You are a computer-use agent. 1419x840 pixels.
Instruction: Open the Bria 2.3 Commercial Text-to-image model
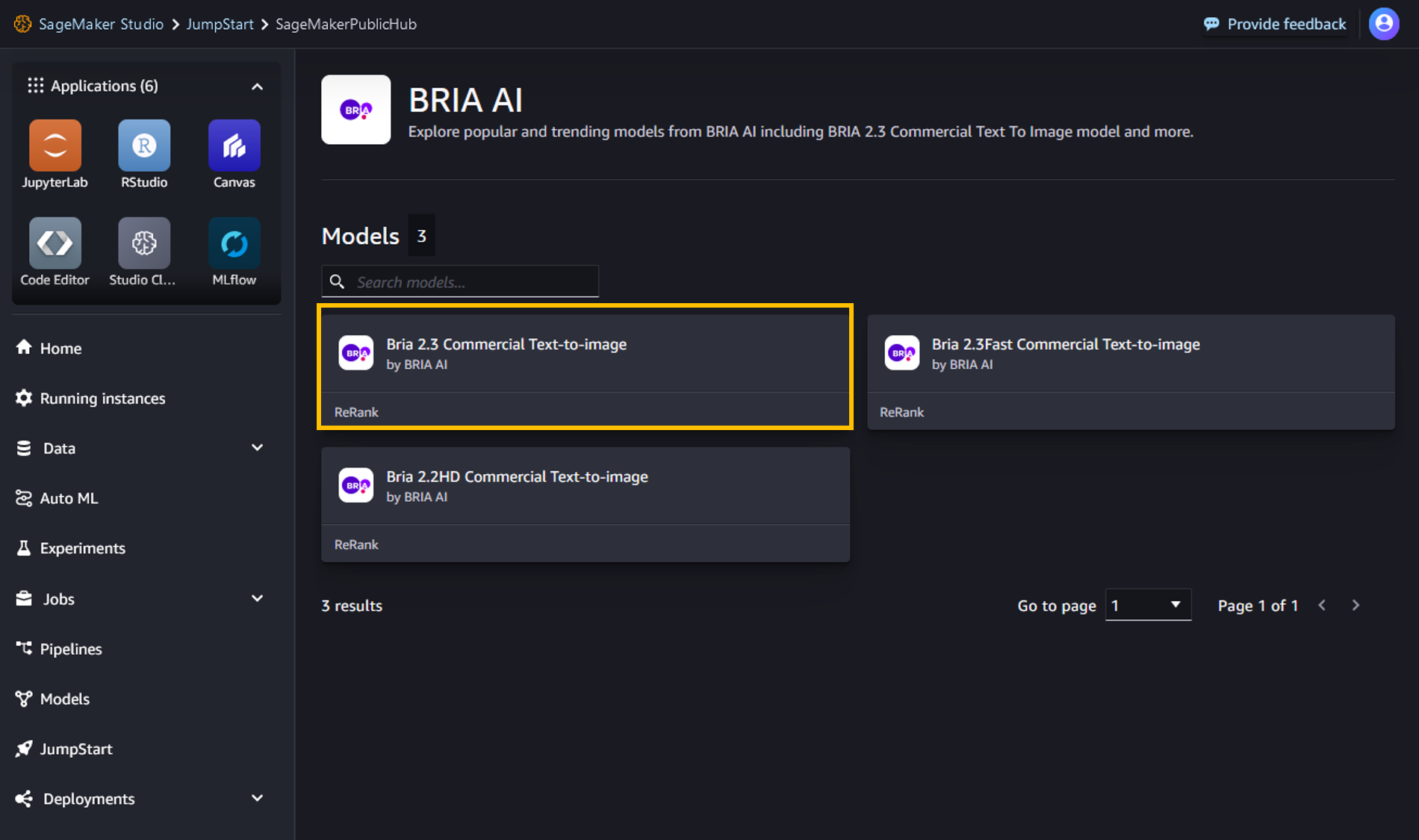coord(586,372)
